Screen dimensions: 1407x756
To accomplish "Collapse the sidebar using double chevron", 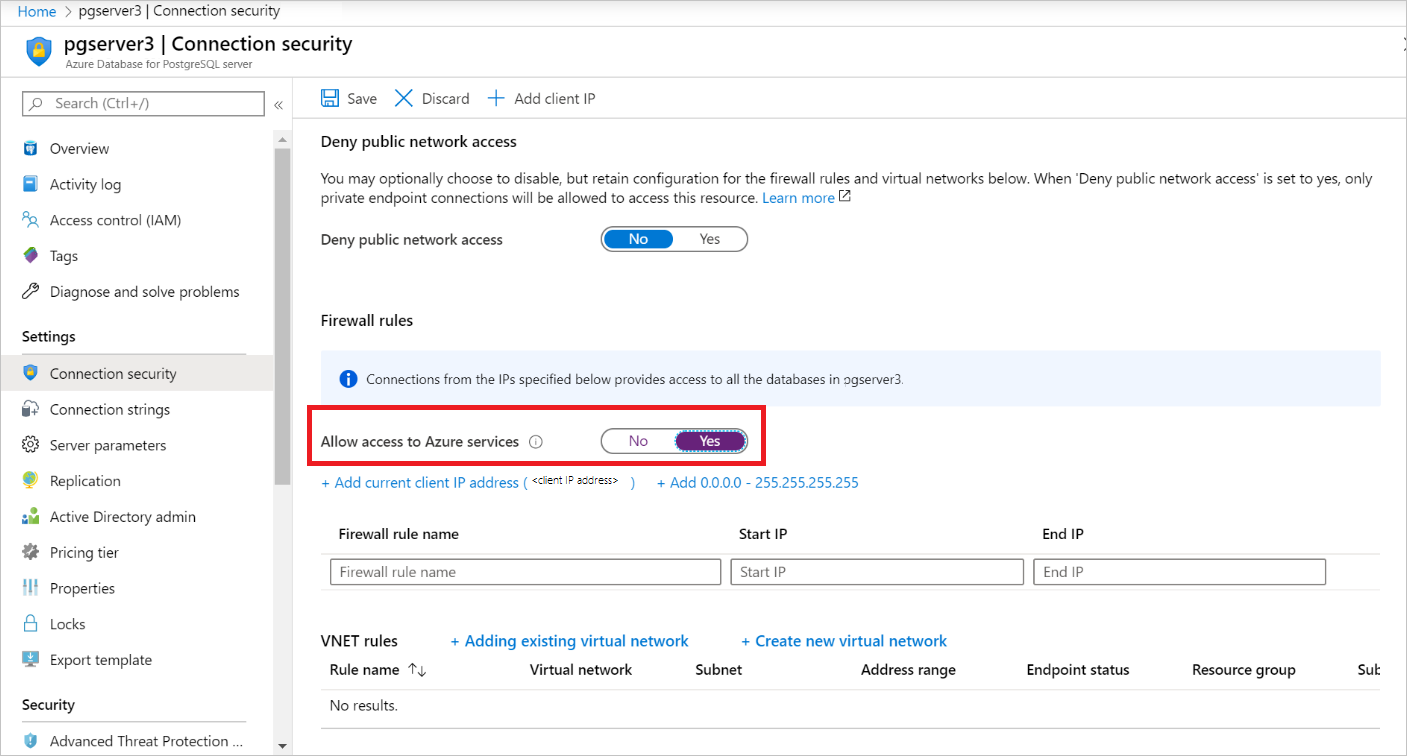I will tap(278, 104).
